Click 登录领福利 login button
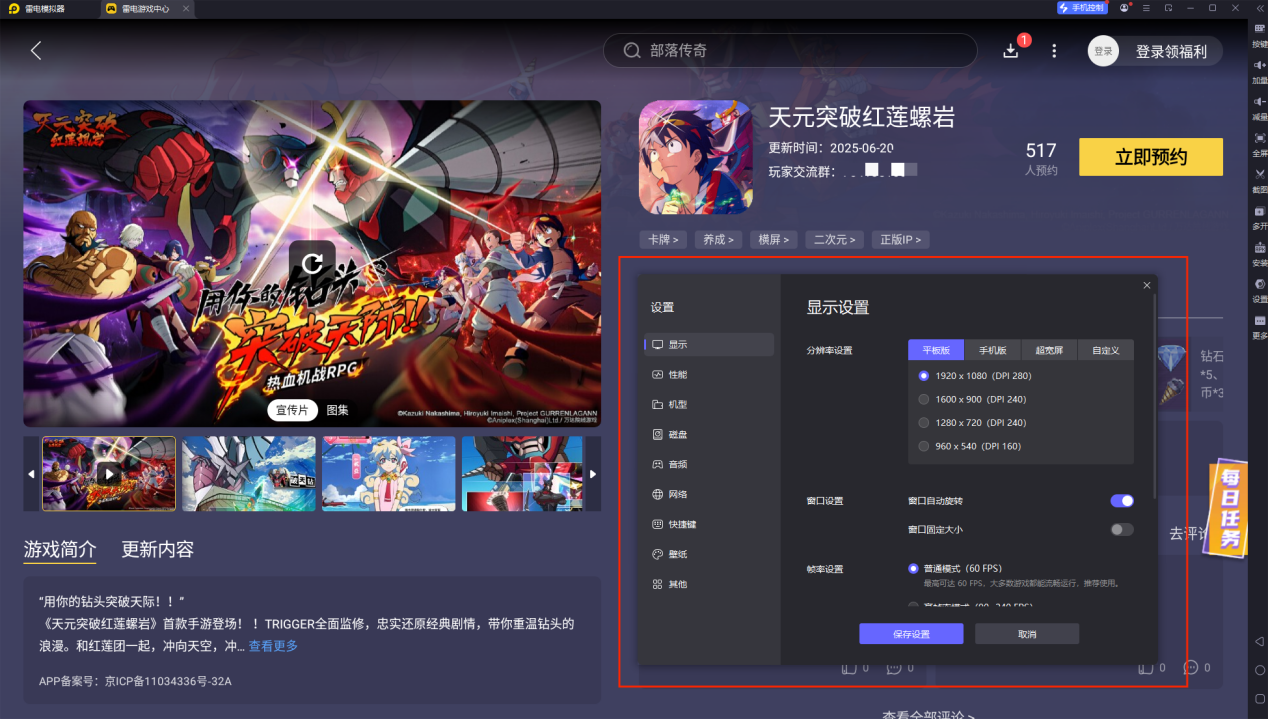The height and width of the screenshot is (719, 1268). coord(1171,51)
